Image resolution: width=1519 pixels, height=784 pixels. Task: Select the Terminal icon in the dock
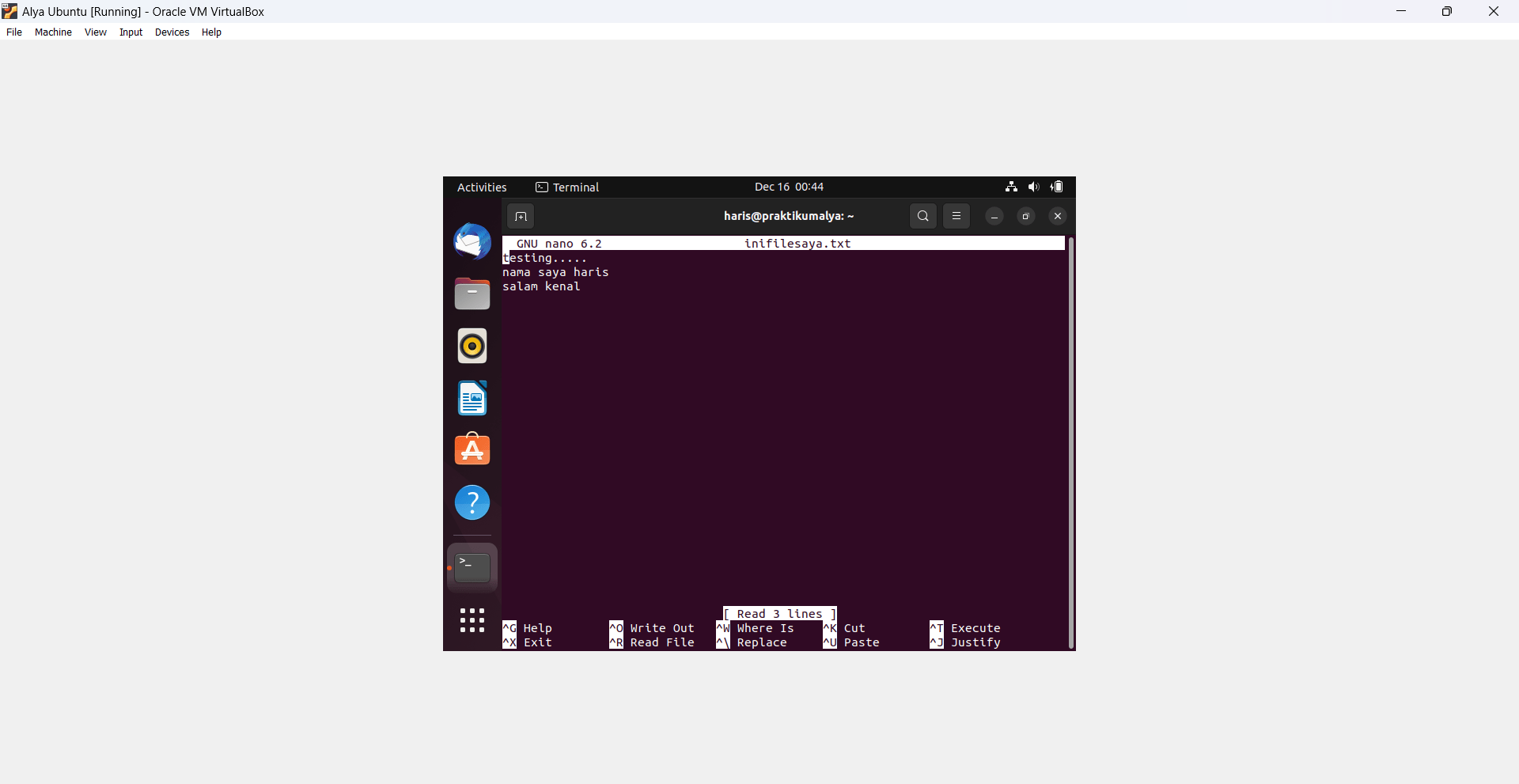point(472,567)
